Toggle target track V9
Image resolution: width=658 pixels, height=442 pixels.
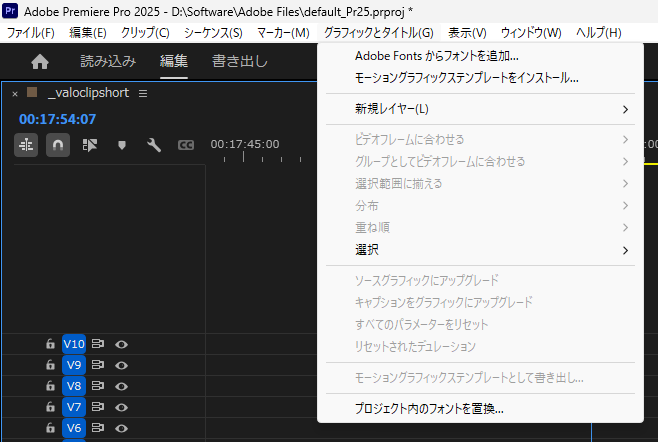pos(74,365)
